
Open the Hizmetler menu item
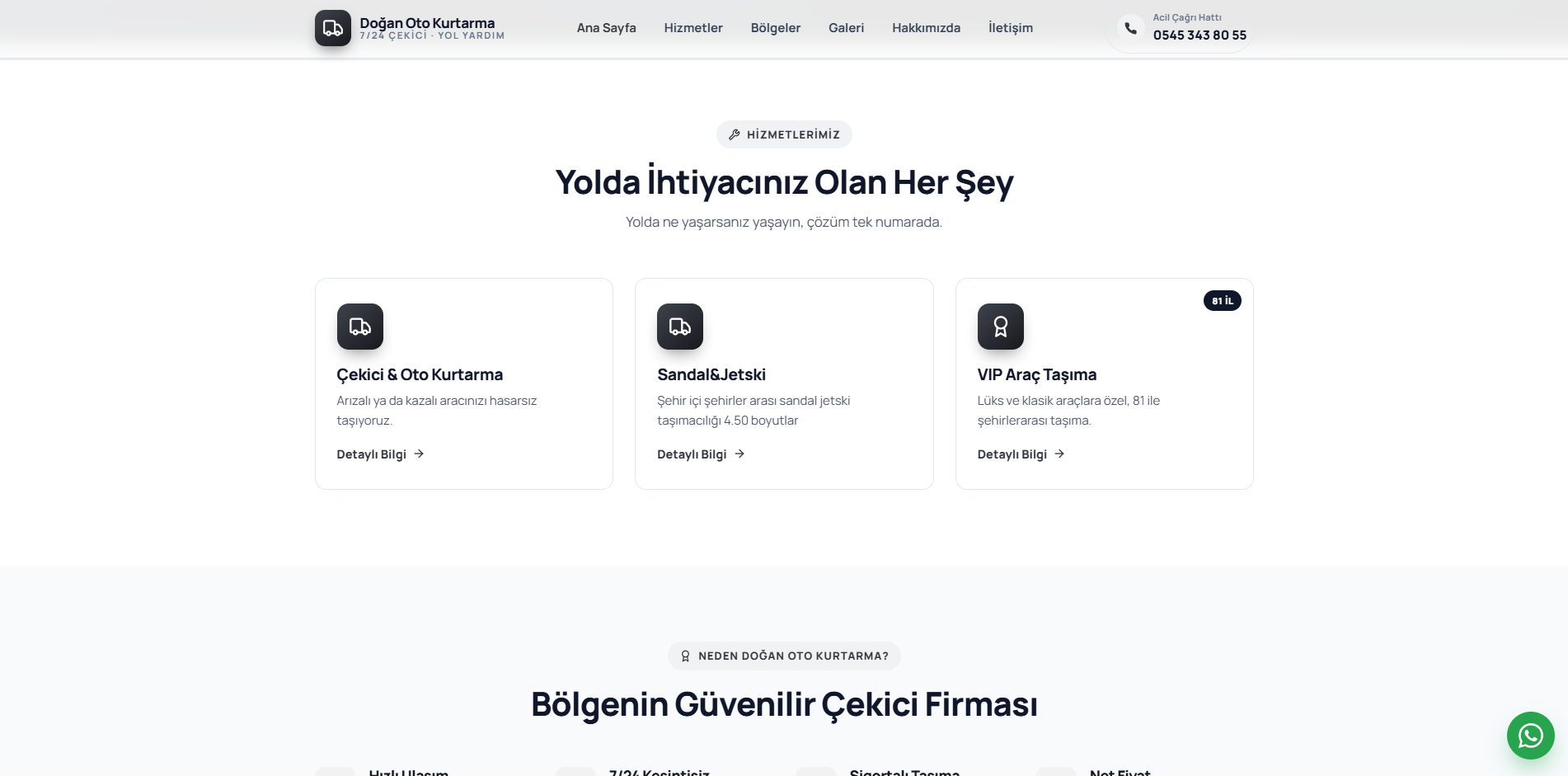pos(693,28)
